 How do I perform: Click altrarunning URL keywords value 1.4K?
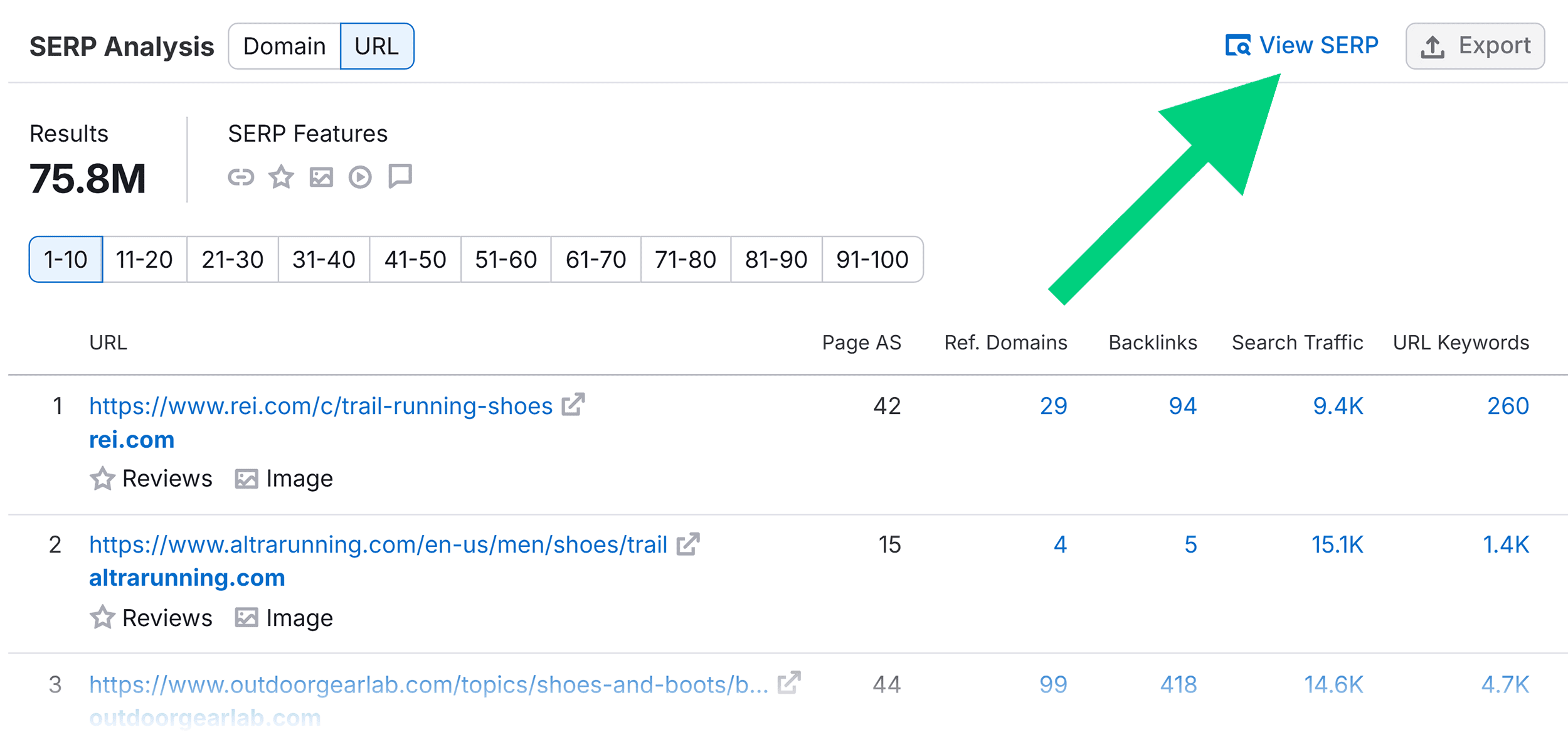(1506, 544)
